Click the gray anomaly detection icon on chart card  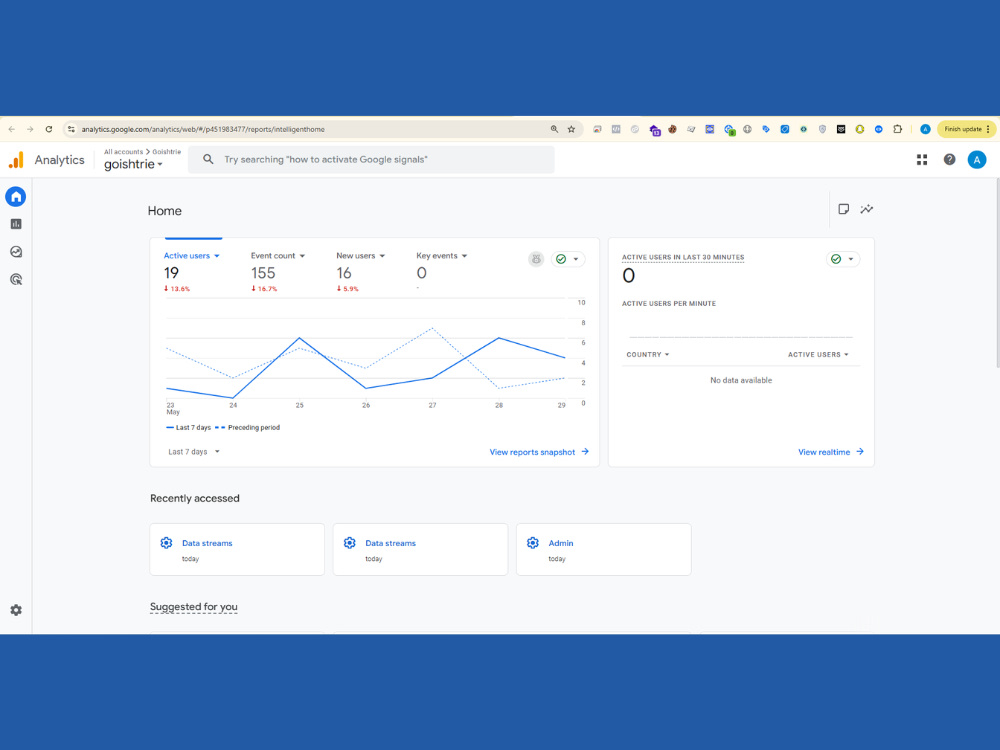(536, 259)
